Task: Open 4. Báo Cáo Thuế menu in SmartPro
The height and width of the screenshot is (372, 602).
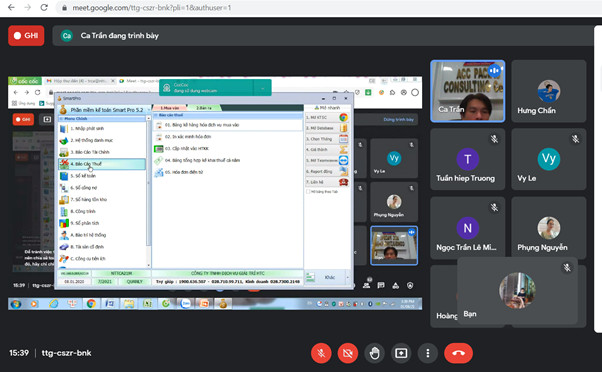Action: tap(102, 164)
